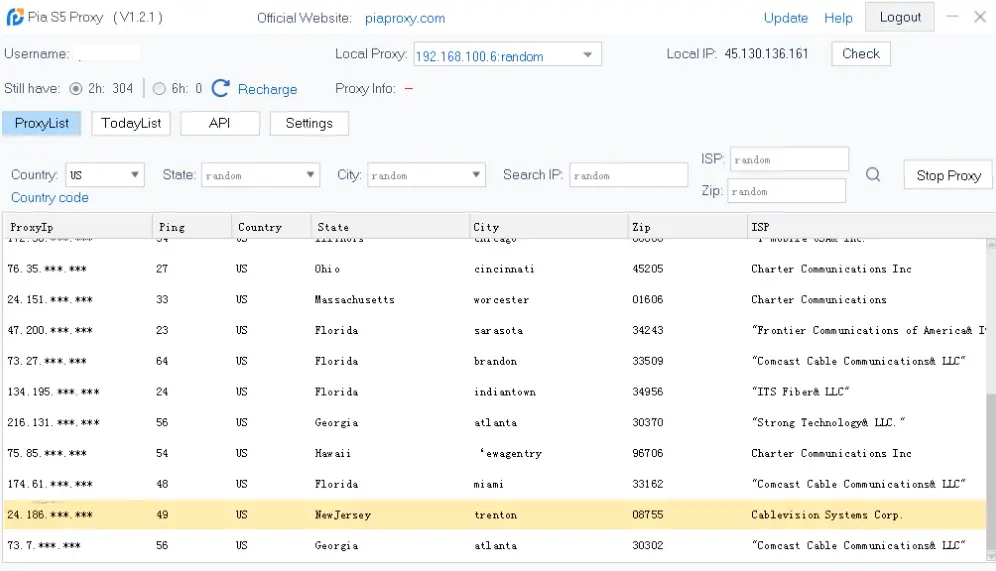Click into the ISP filter field

(789, 159)
